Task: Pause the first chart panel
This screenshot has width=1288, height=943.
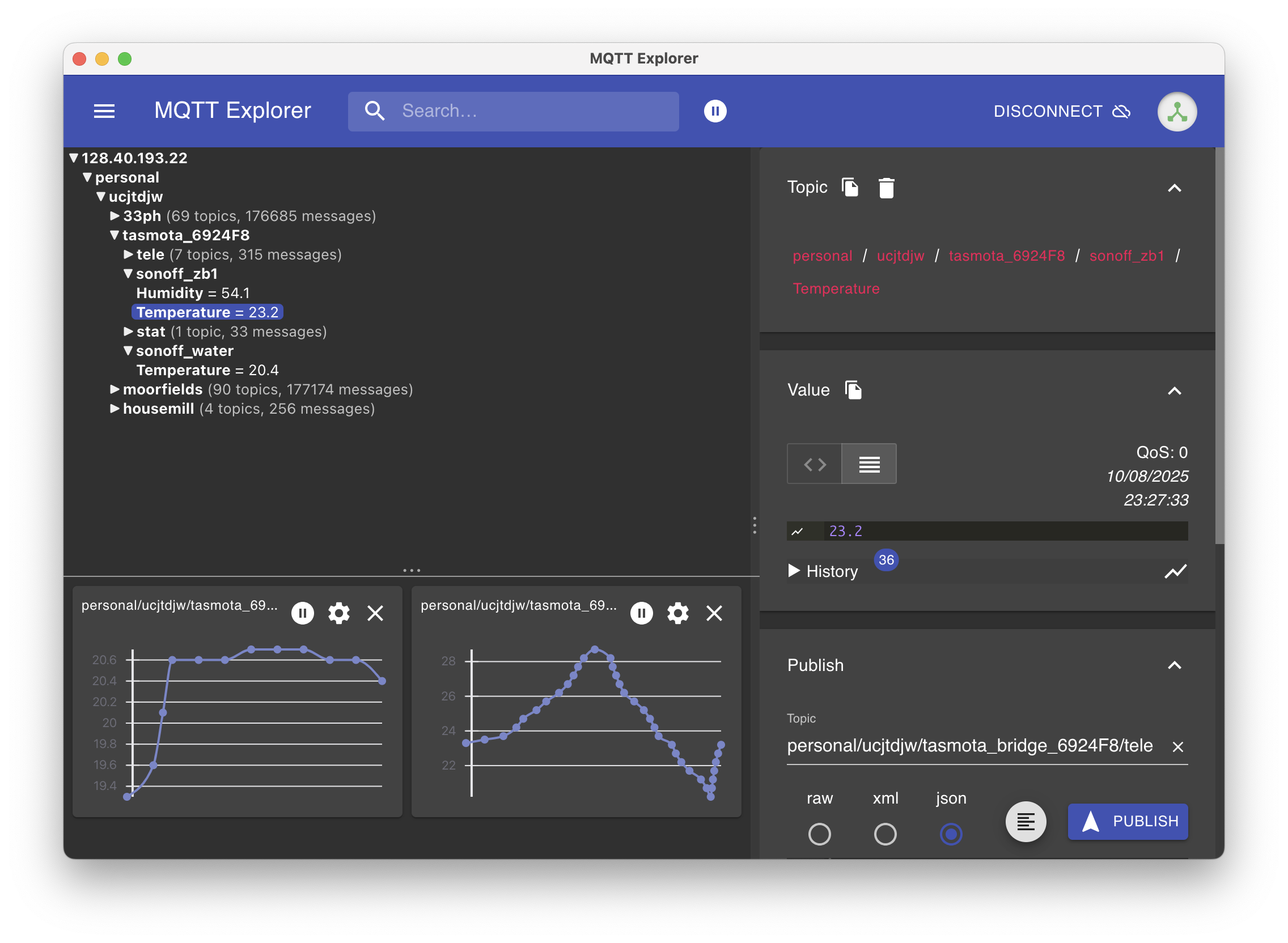Action: tap(303, 613)
